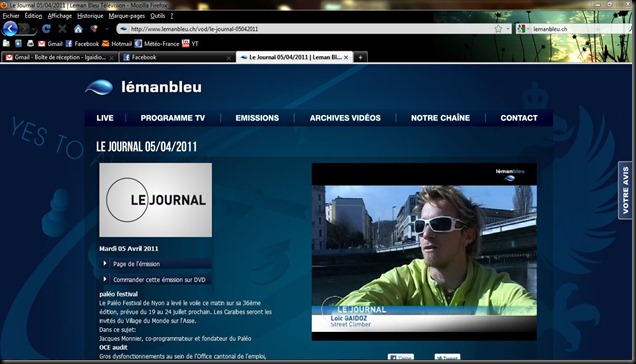This screenshot has width=636, height=364.
Task: Close the Facebook tab
Action: point(228,58)
